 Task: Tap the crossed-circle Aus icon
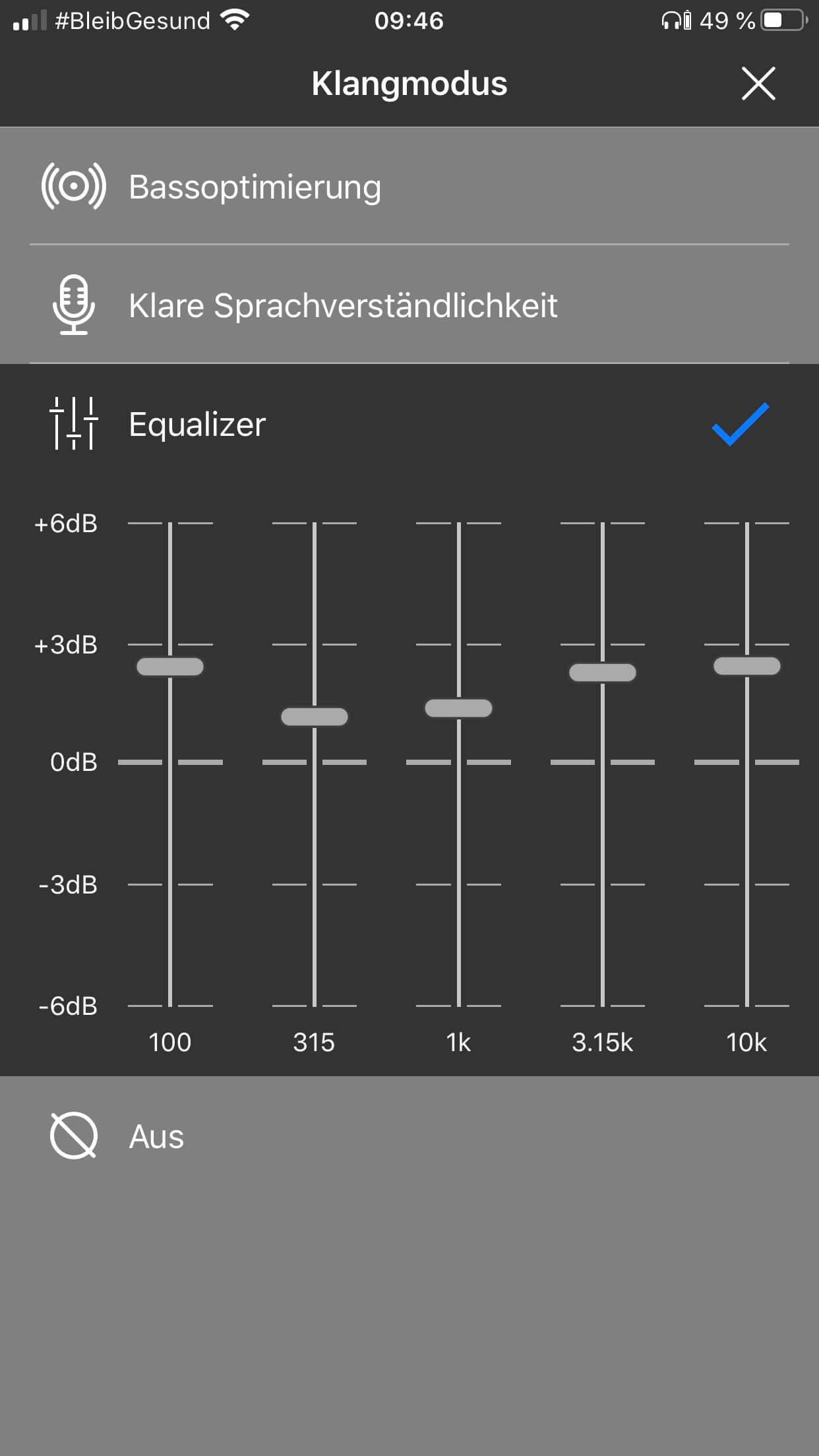coord(73,1136)
